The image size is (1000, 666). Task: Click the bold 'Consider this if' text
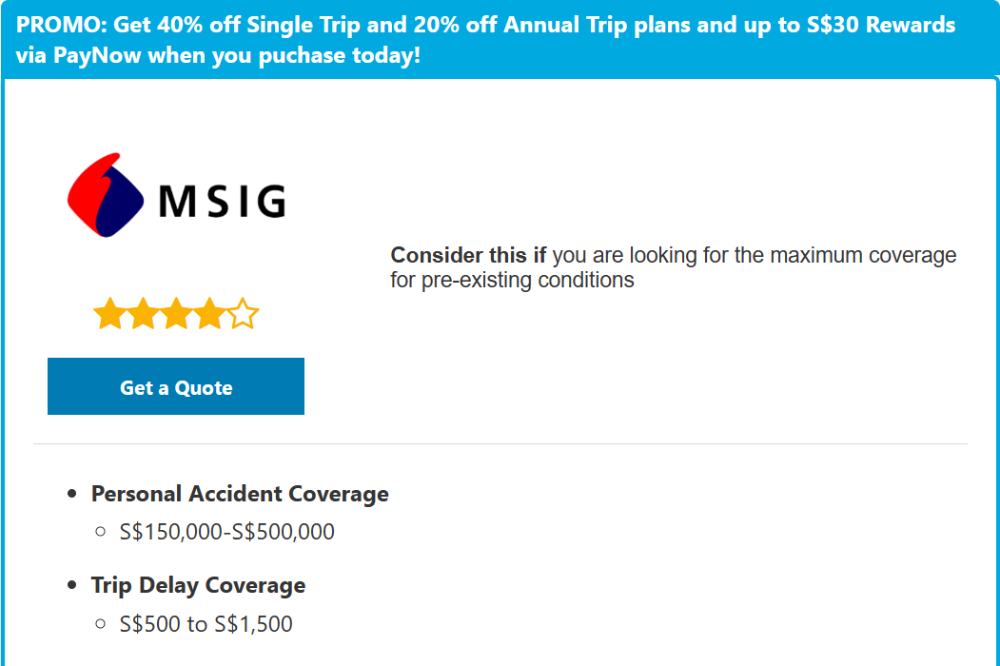[x=468, y=255]
